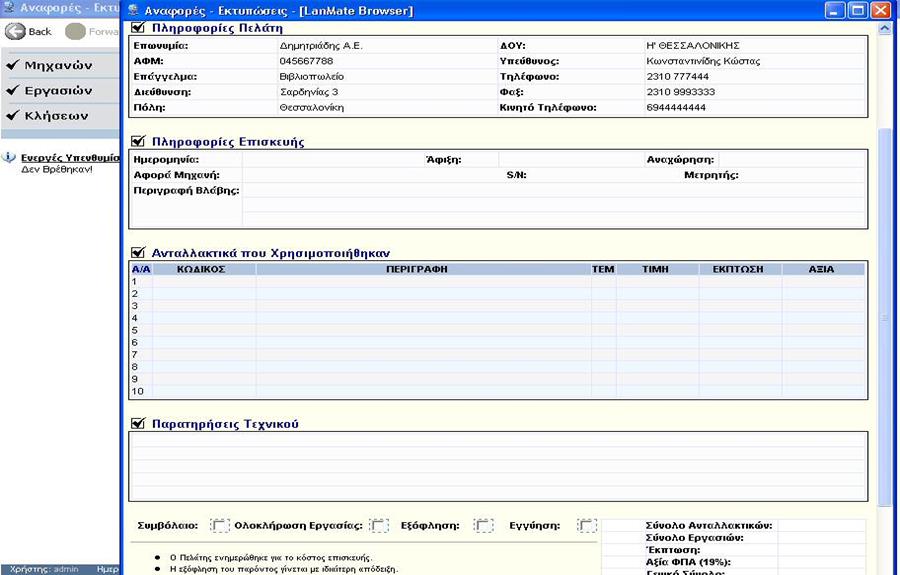The image size is (900, 575).
Task: Click the checkmark icon next to Κλήσεων
Action: (13, 115)
